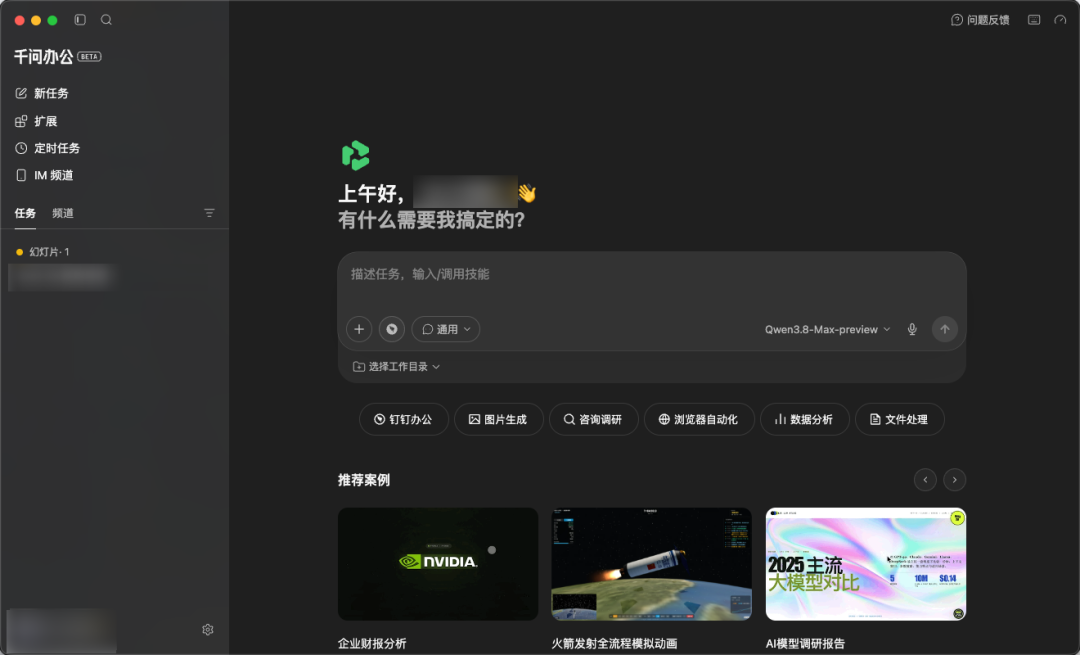Choose the 数据分析 quick action
The height and width of the screenshot is (655, 1080).
pyautogui.click(x=804, y=419)
